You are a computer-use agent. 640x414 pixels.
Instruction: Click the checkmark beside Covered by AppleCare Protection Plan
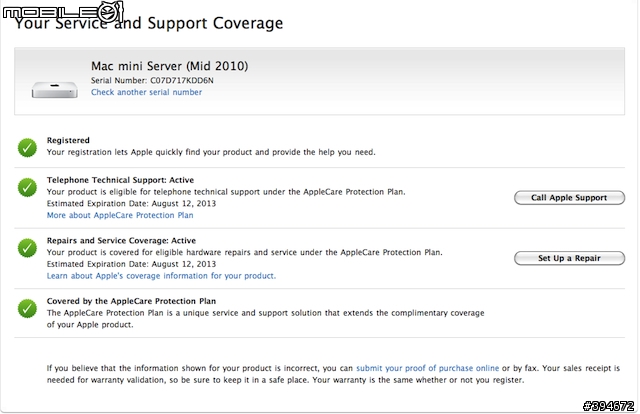coord(27,309)
